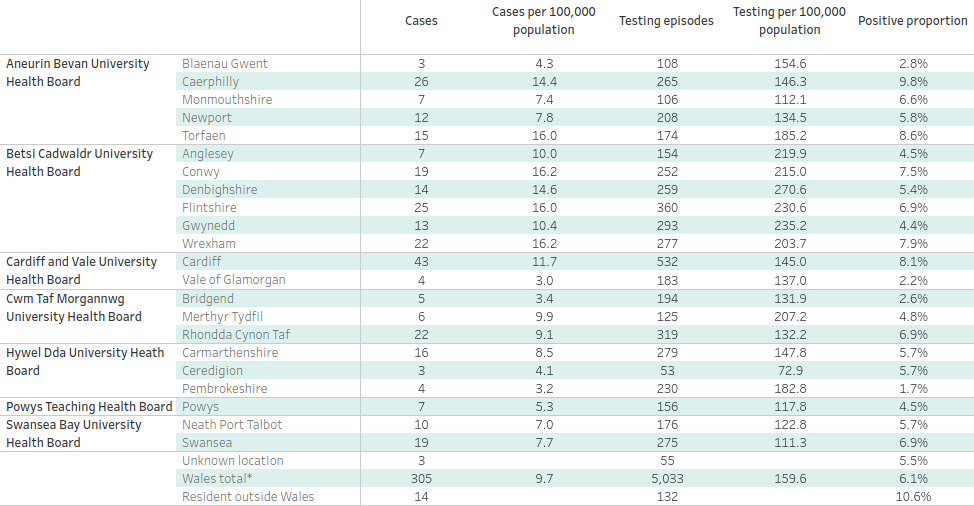Click the Testing episodes column header
The width and height of the screenshot is (974, 506).
pyautogui.click(x=666, y=21)
